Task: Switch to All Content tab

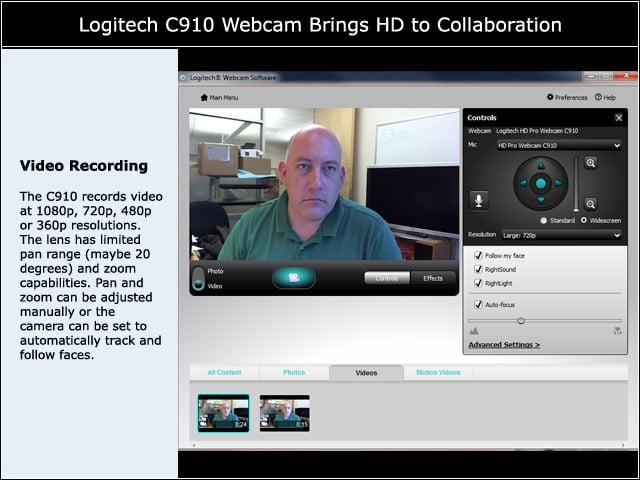Action: tap(224, 372)
